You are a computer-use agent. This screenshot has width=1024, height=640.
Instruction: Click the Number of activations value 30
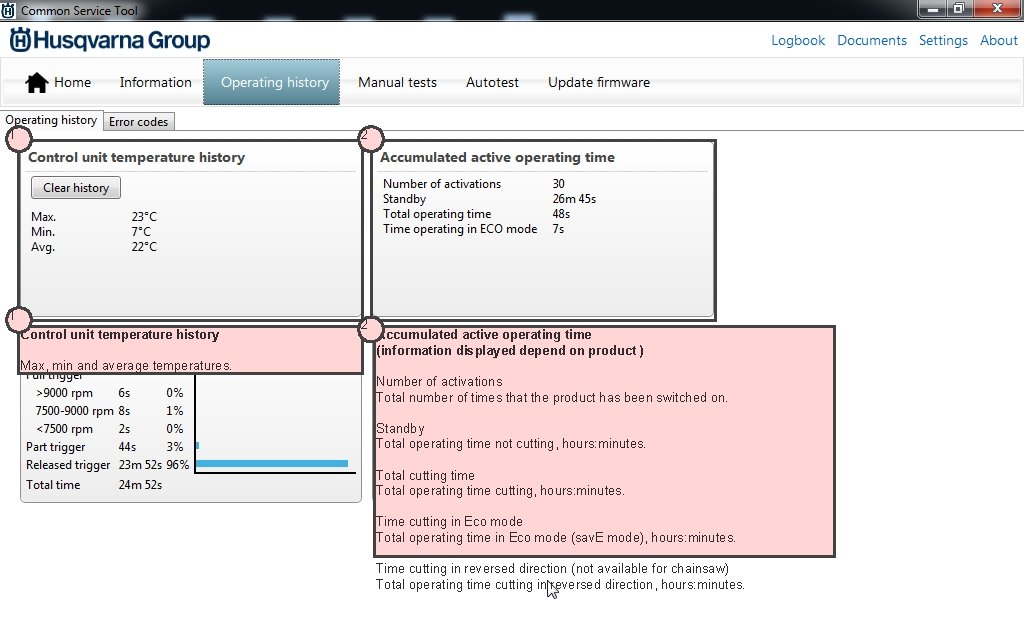(x=558, y=184)
